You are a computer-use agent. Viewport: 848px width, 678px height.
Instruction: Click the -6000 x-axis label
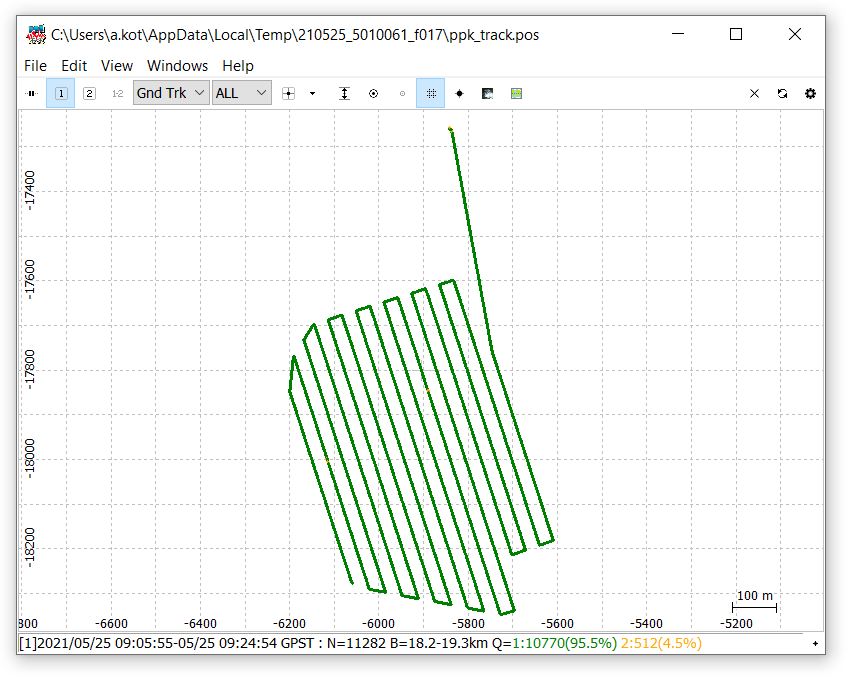pos(378,623)
